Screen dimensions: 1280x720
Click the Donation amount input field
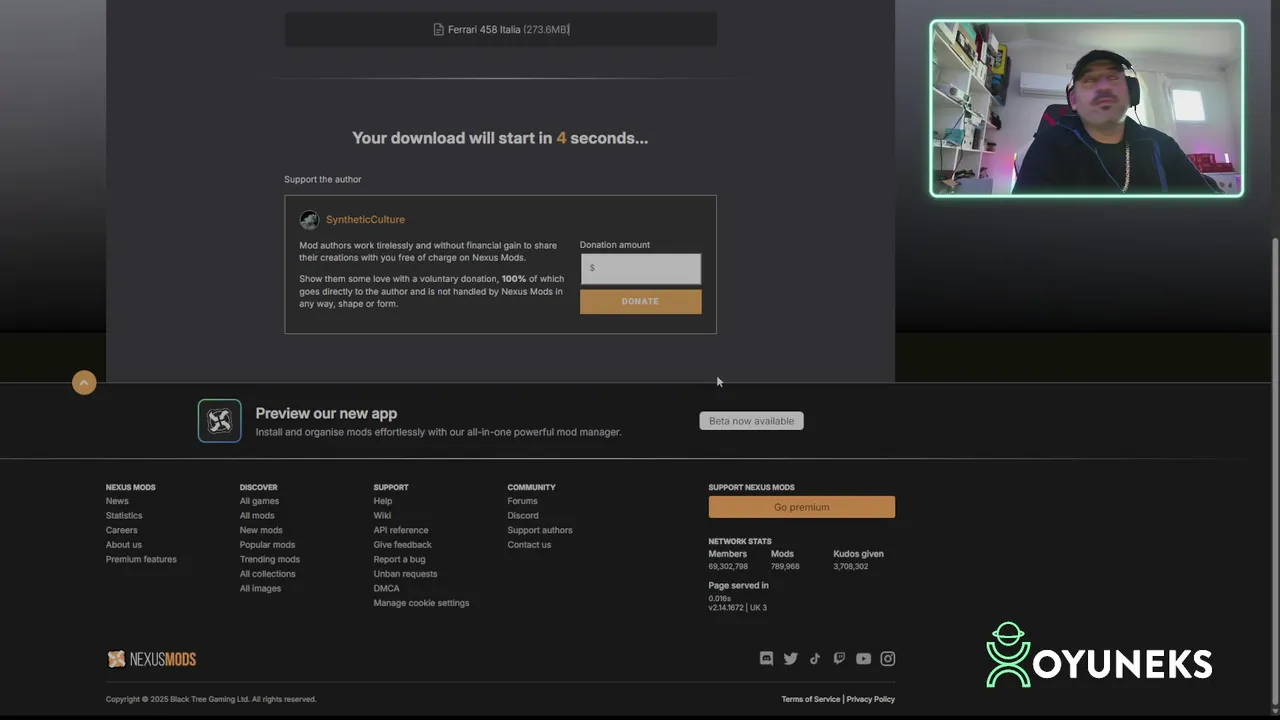coord(641,268)
